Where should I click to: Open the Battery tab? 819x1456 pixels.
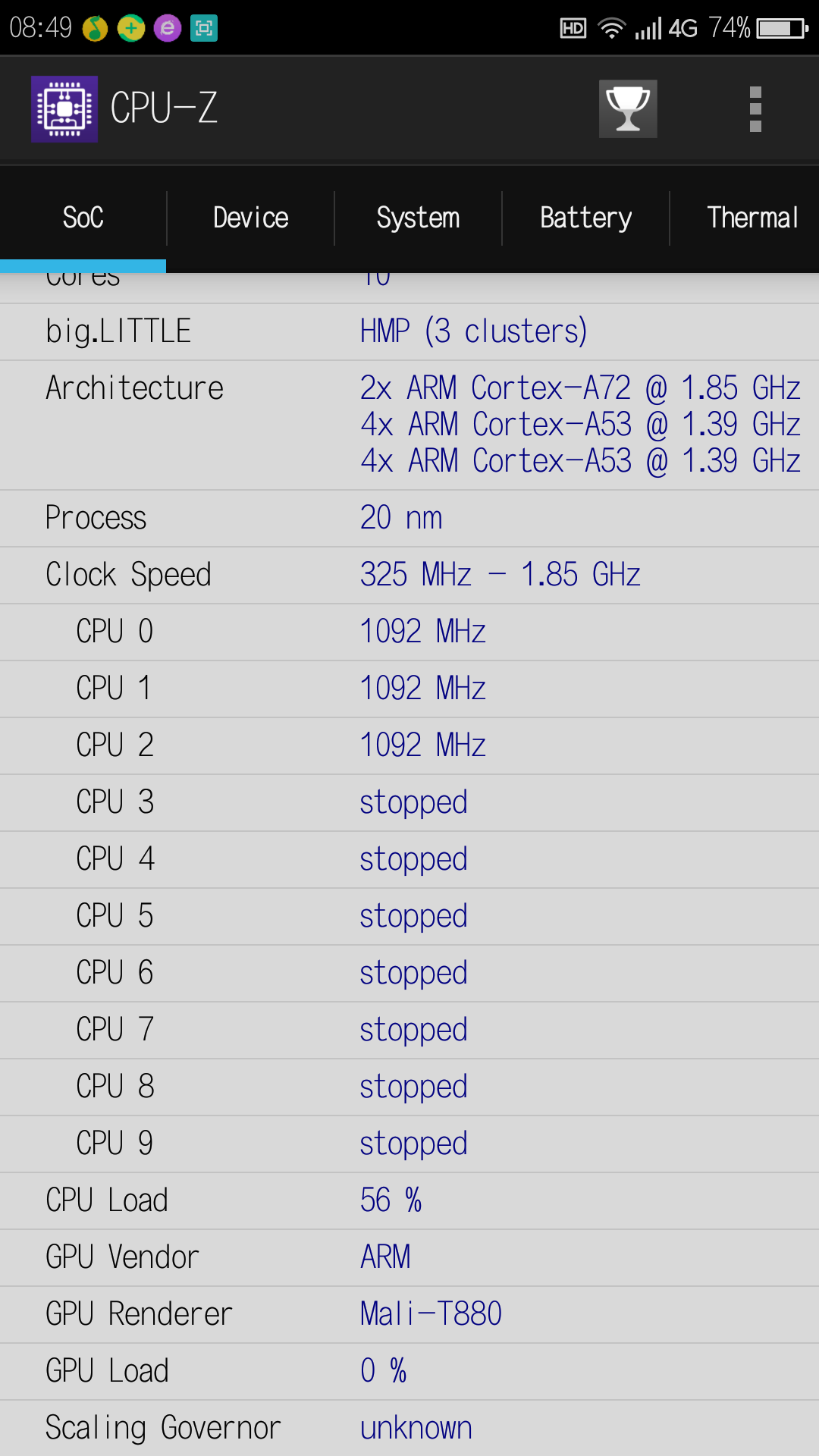tap(585, 218)
